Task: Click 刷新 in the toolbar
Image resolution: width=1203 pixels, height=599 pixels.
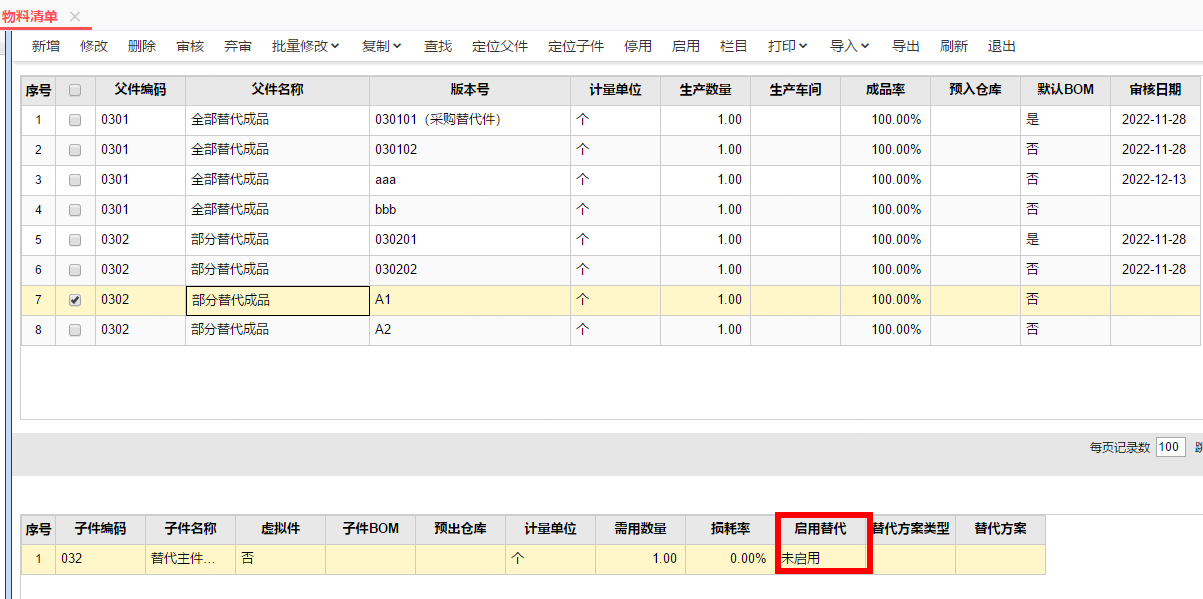Action: 954,46
